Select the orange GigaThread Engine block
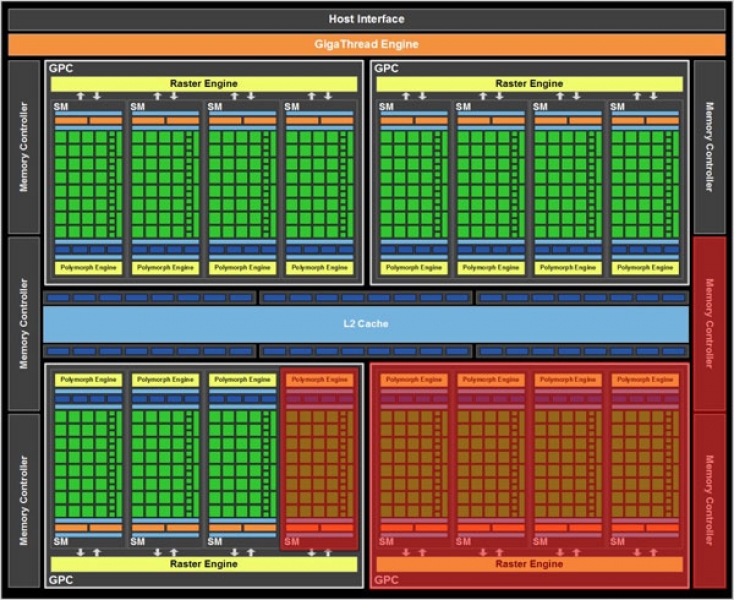This screenshot has height=600, width=734. coord(366,44)
